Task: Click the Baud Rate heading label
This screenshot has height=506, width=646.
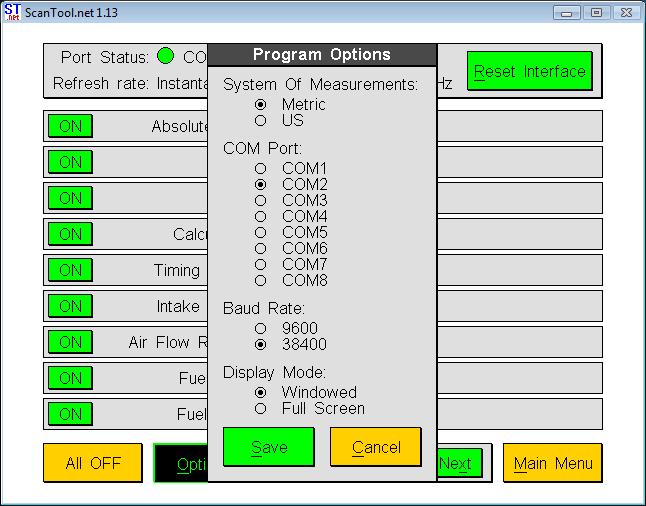Action: [264, 308]
